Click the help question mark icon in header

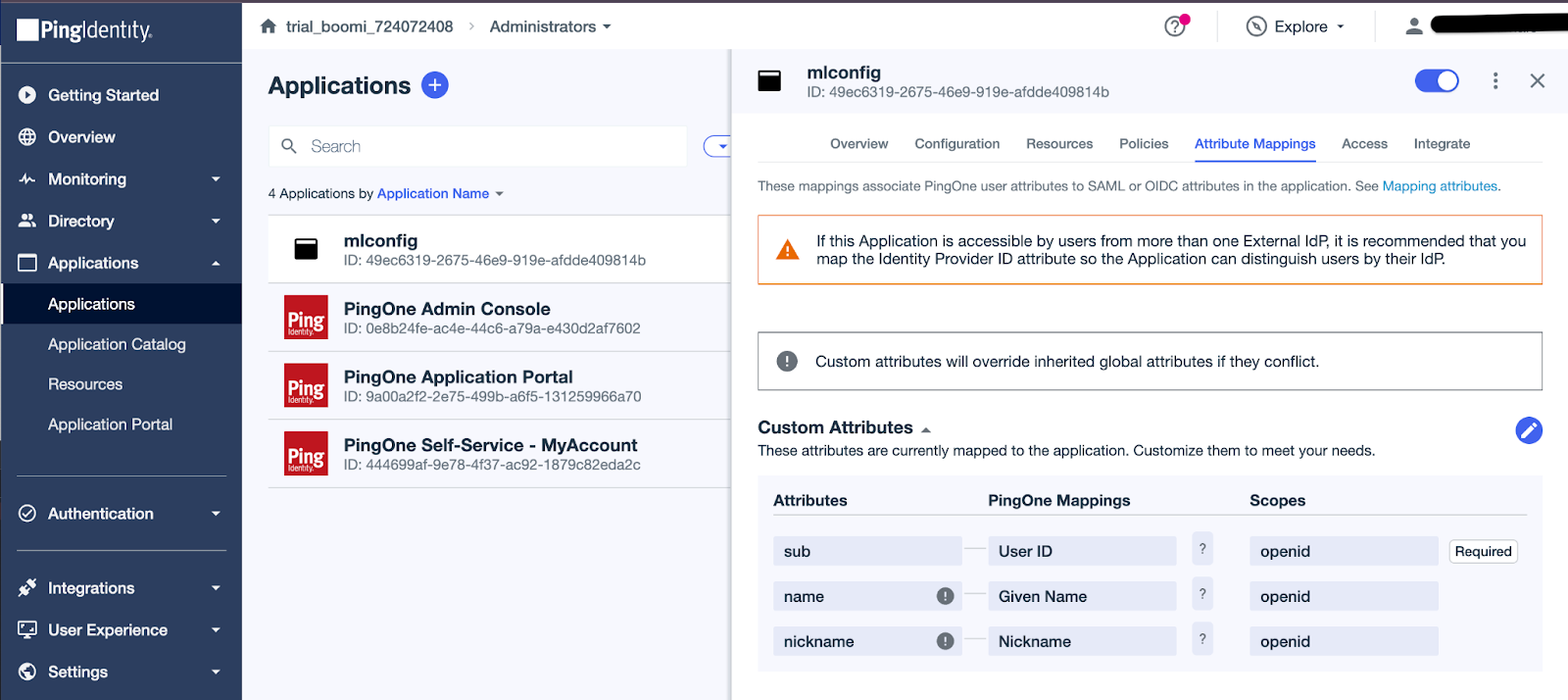tap(1174, 26)
